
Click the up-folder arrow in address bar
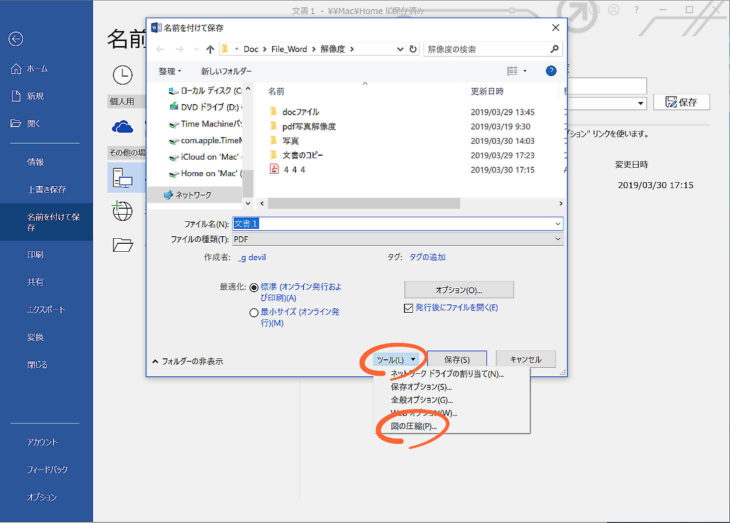point(210,48)
